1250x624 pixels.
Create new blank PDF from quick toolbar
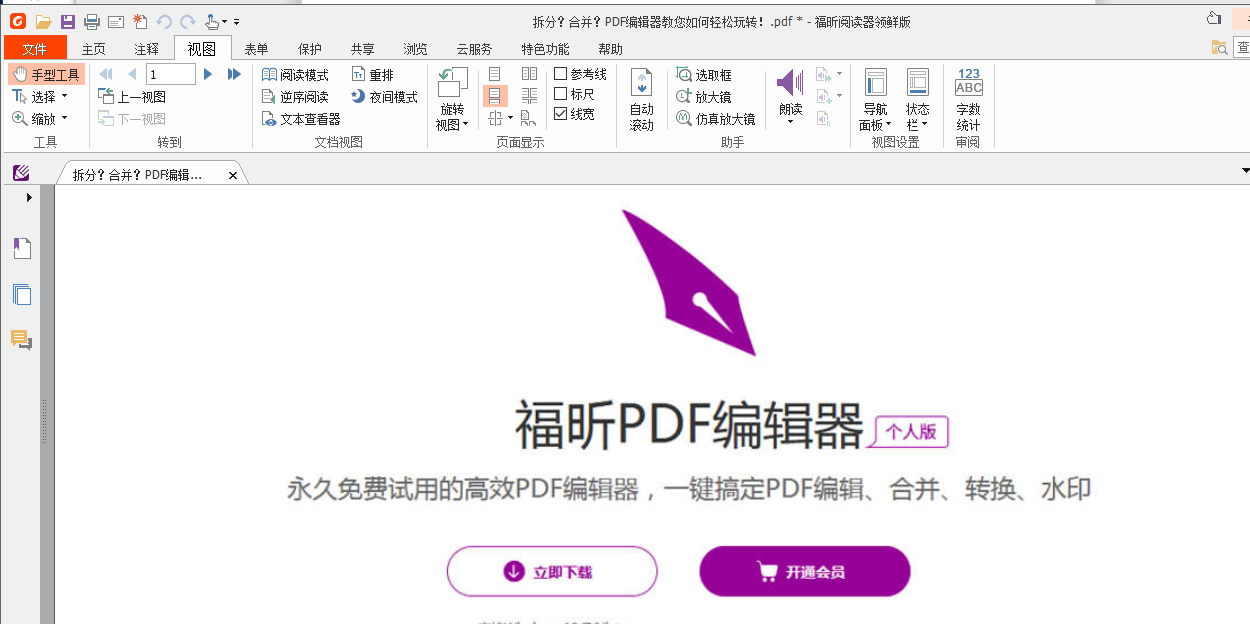[140, 21]
